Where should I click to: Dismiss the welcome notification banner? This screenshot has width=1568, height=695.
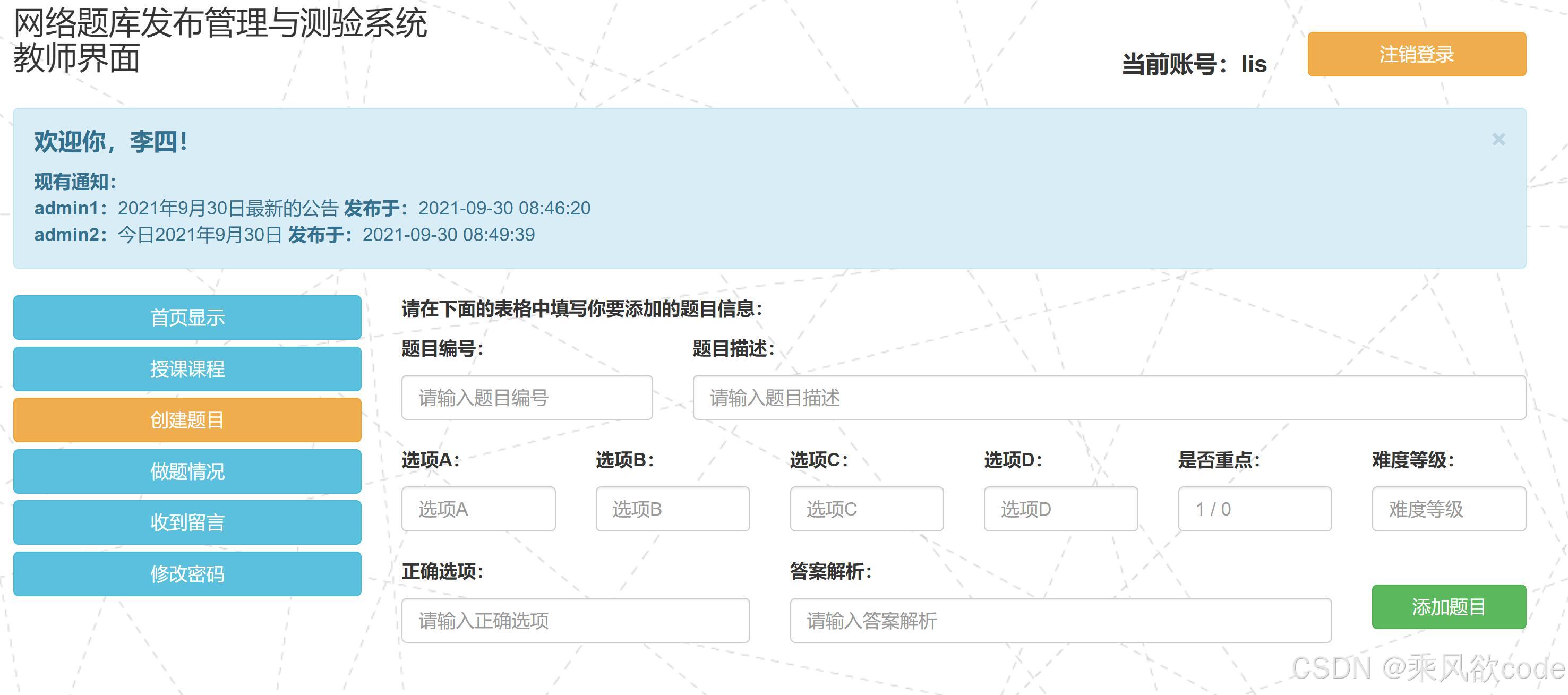[x=1498, y=139]
